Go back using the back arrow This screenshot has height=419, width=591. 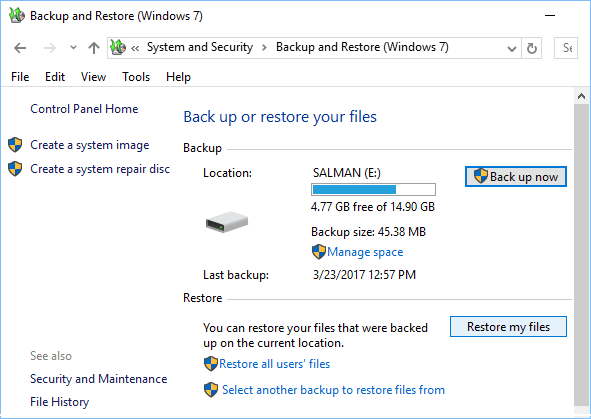(x=20, y=48)
